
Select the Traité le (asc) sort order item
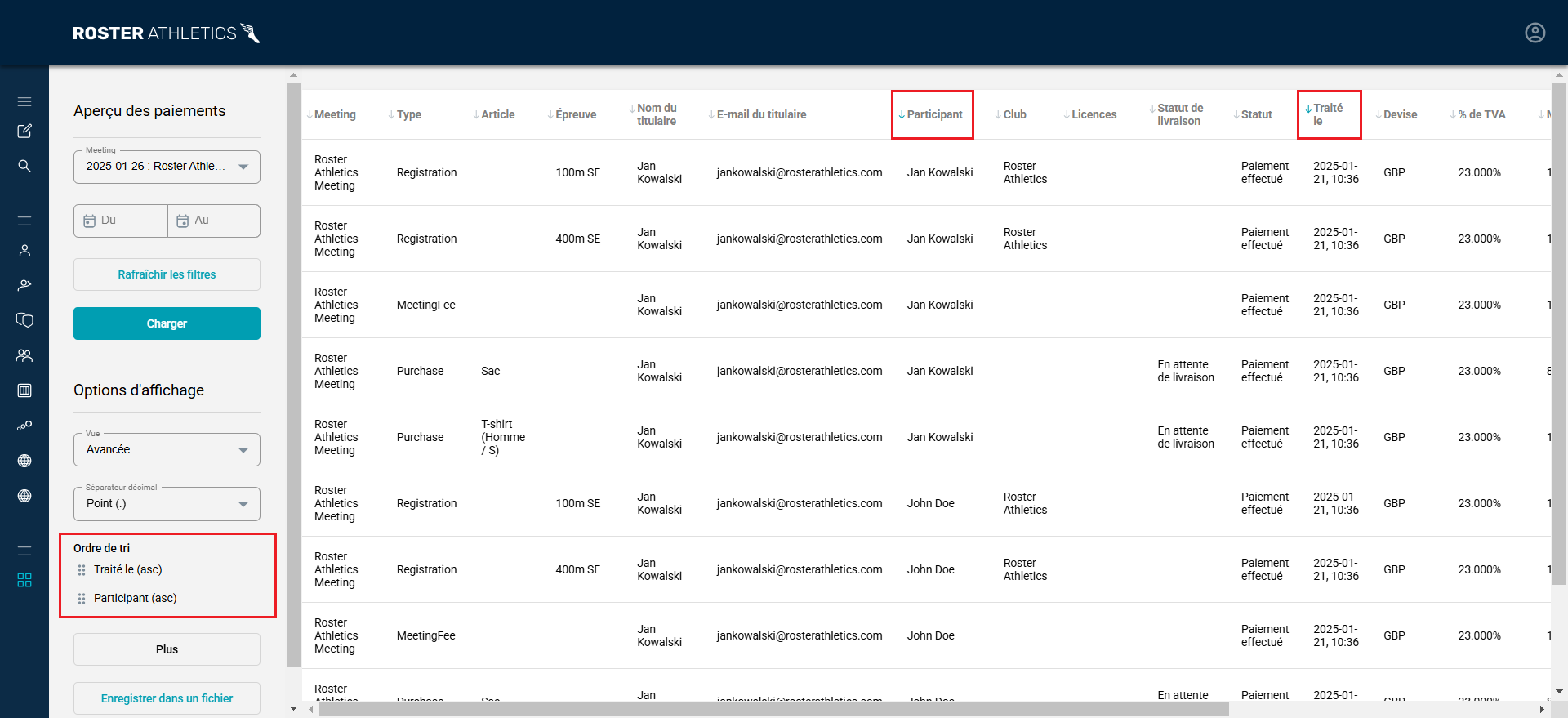(128, 570)
